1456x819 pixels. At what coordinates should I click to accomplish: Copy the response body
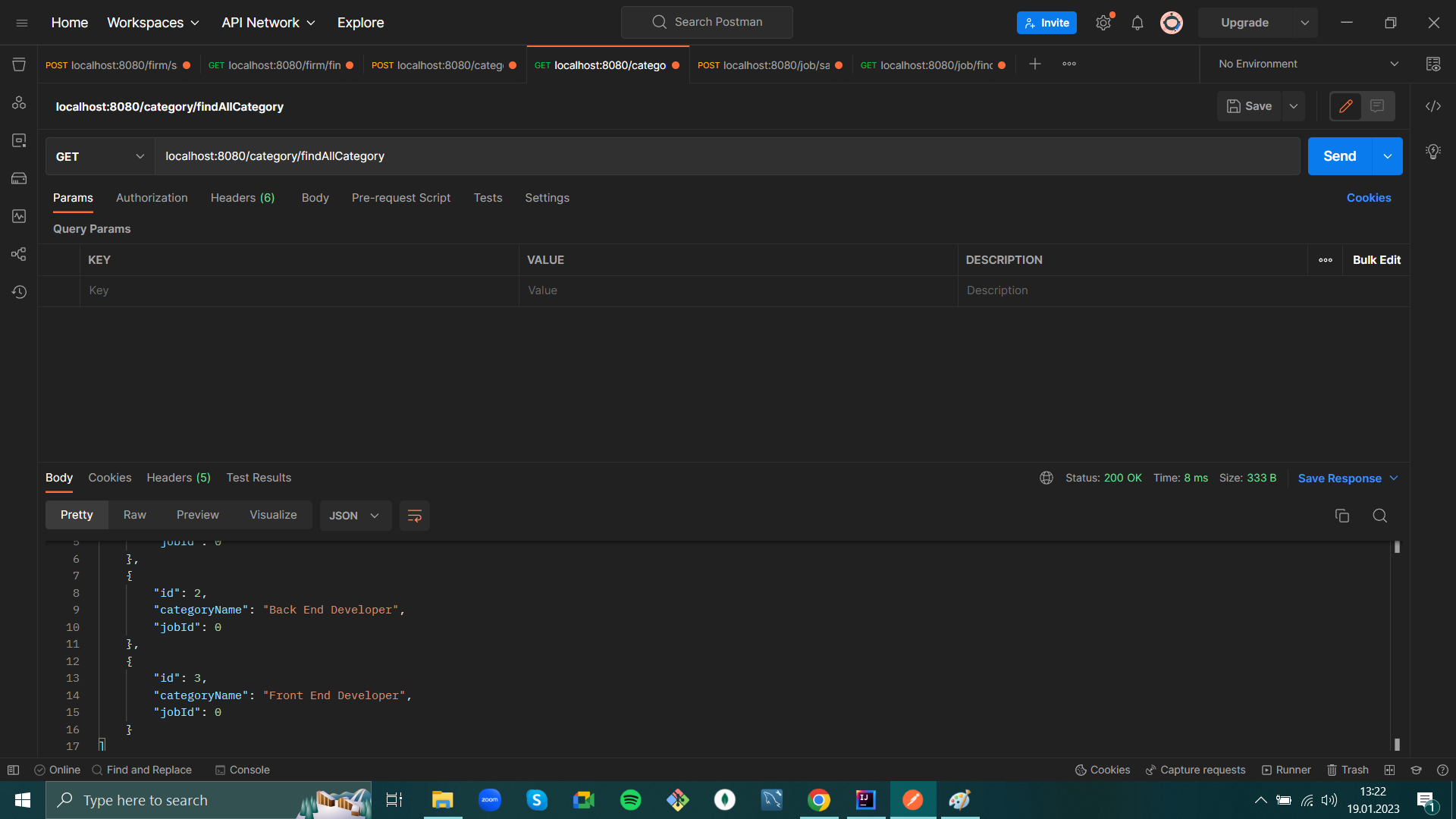click(x=1342, y=515)
